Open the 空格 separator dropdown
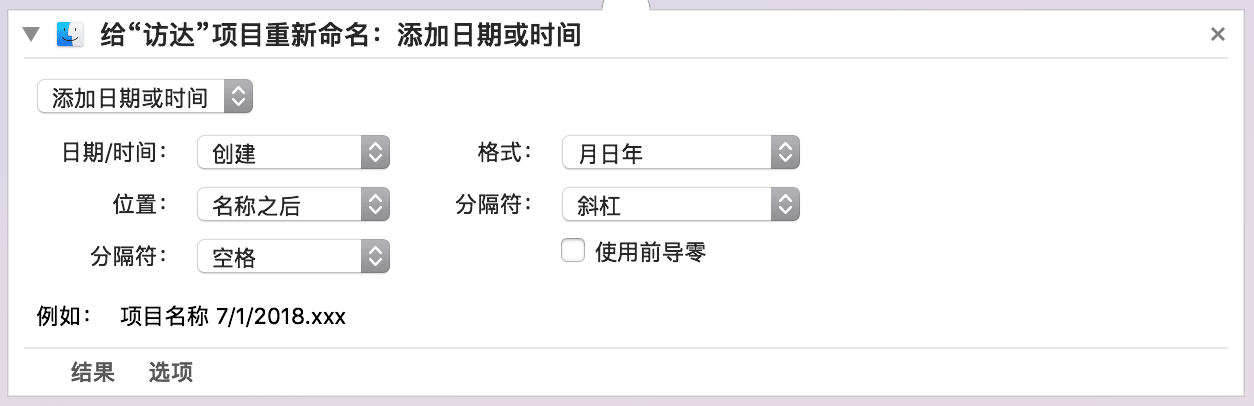Viewport: 1254px width, 406px height. [x=293, y=257]
